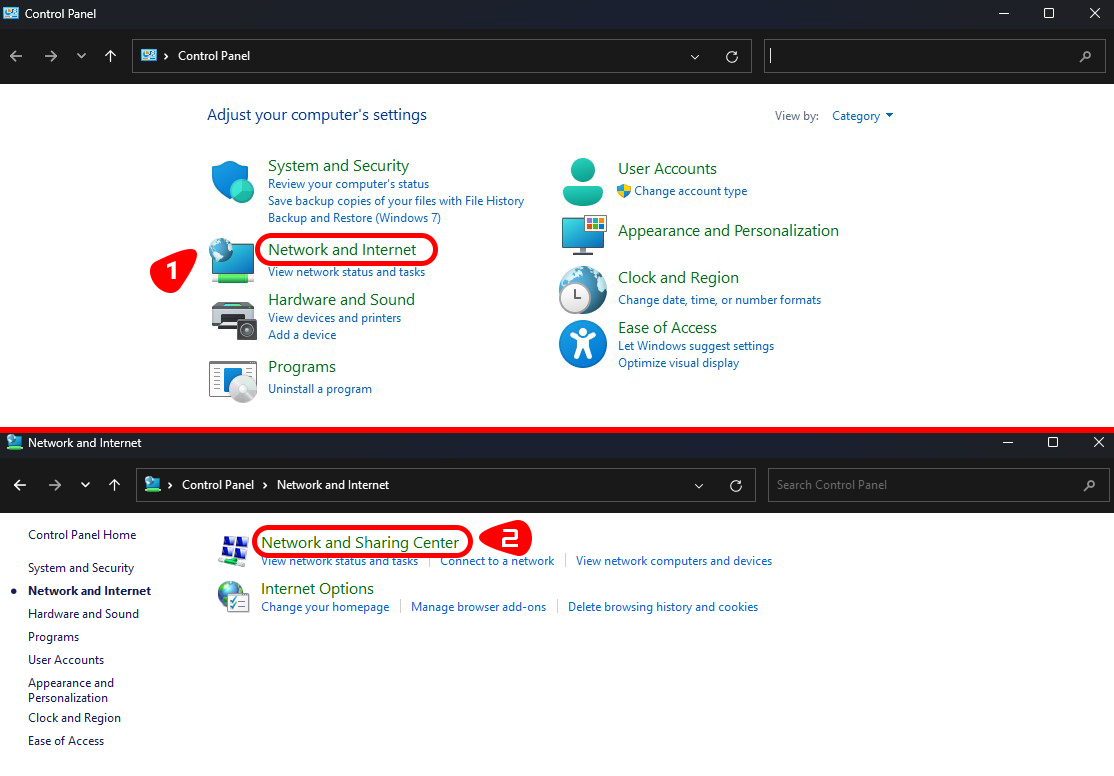Open Network and Sharing Center
This screenshot has height=776, width=1114.
(360, 542)
